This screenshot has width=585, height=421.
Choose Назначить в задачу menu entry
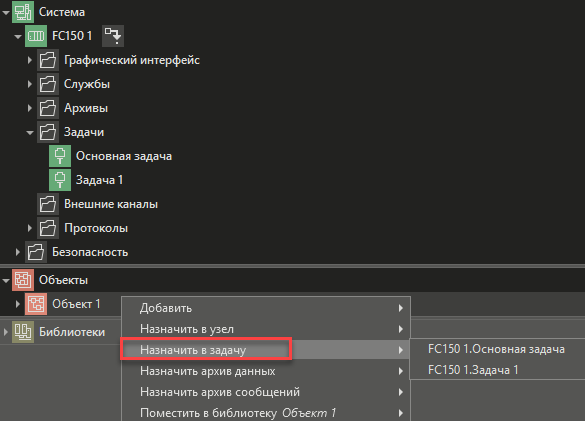point(266,350)
